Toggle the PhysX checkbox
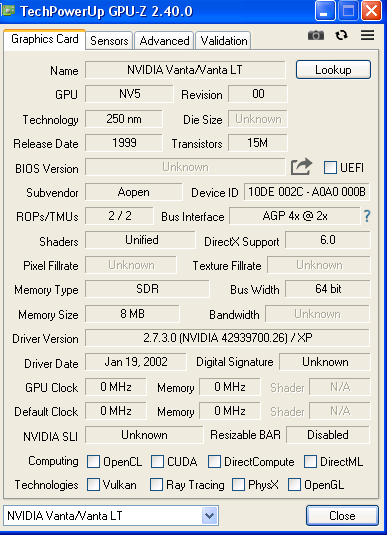387x535 pixels. [238, 485]
